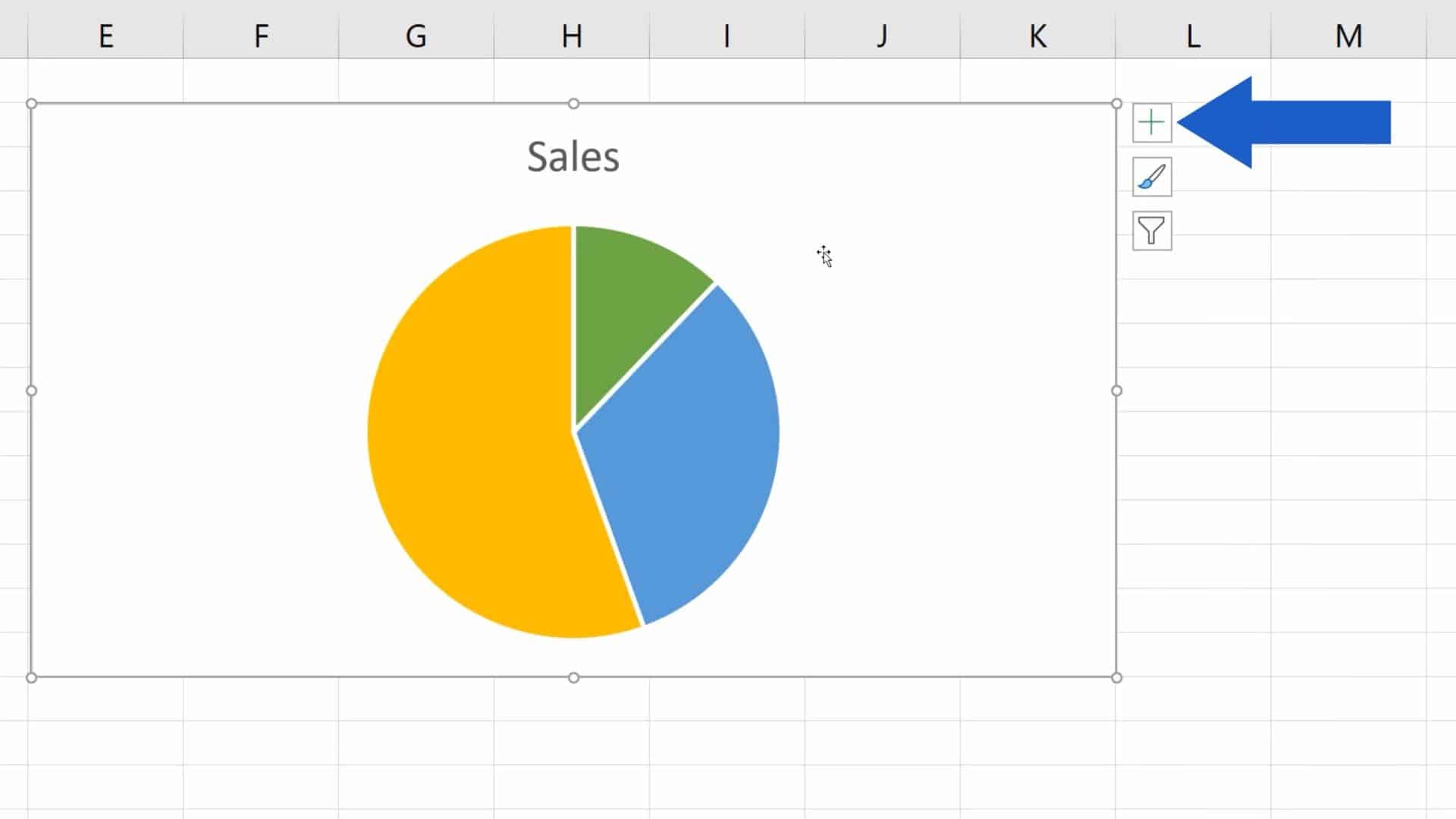The height and width of the screenshot is (819, 1456).
Task: Select column M header
Action: point(1349,35)
